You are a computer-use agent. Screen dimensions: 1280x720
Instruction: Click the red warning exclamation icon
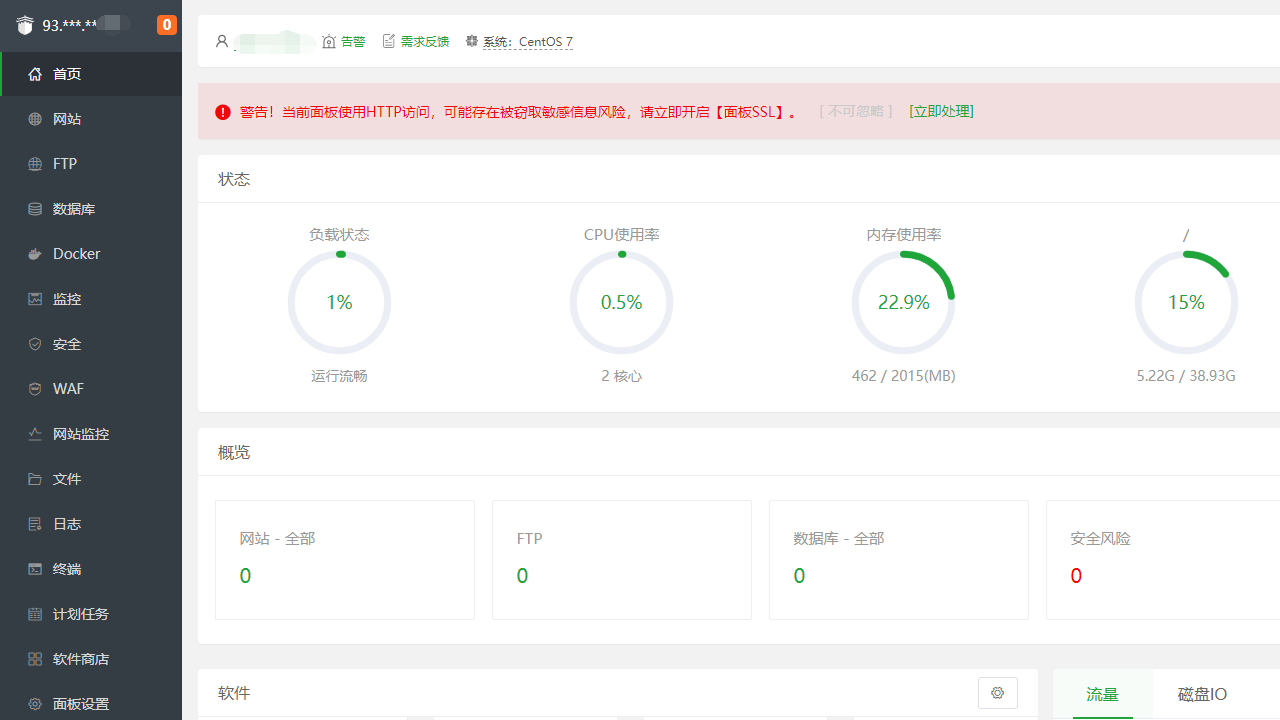(x=223, y=112)
